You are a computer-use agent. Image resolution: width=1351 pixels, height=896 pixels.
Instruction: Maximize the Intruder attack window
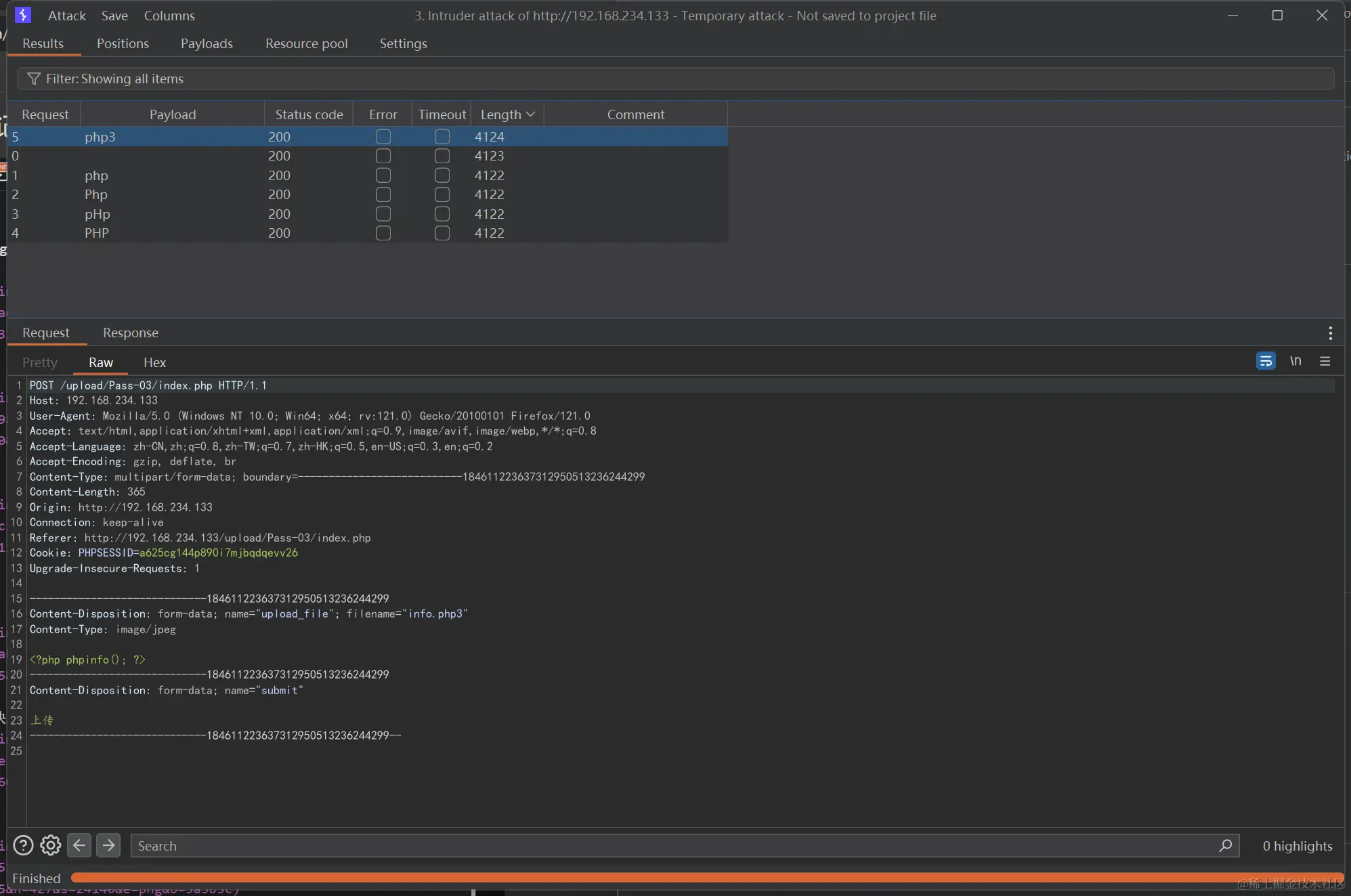click(1277, 15)
